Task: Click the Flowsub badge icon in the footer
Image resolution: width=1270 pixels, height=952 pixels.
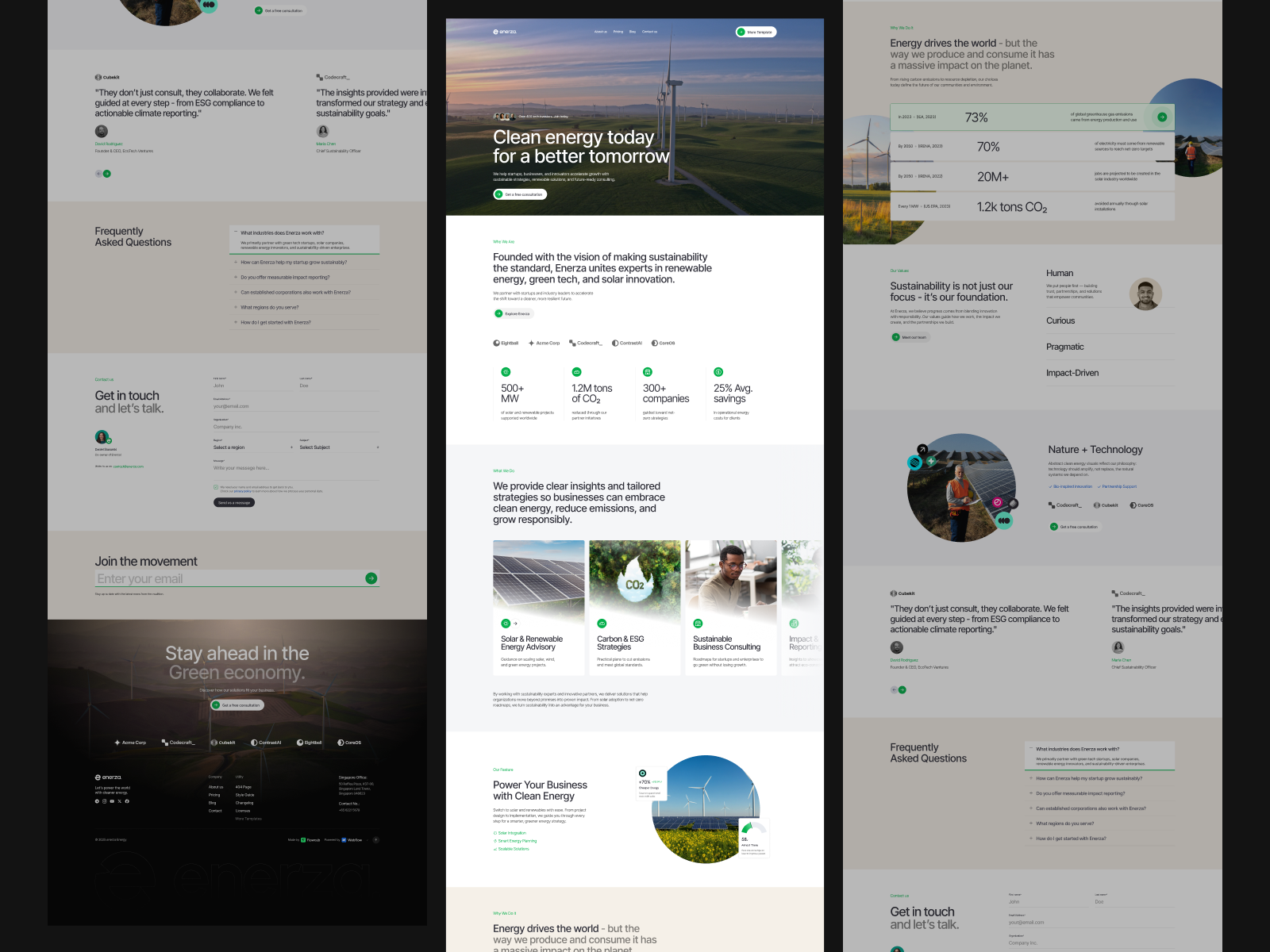Action: 303,839
